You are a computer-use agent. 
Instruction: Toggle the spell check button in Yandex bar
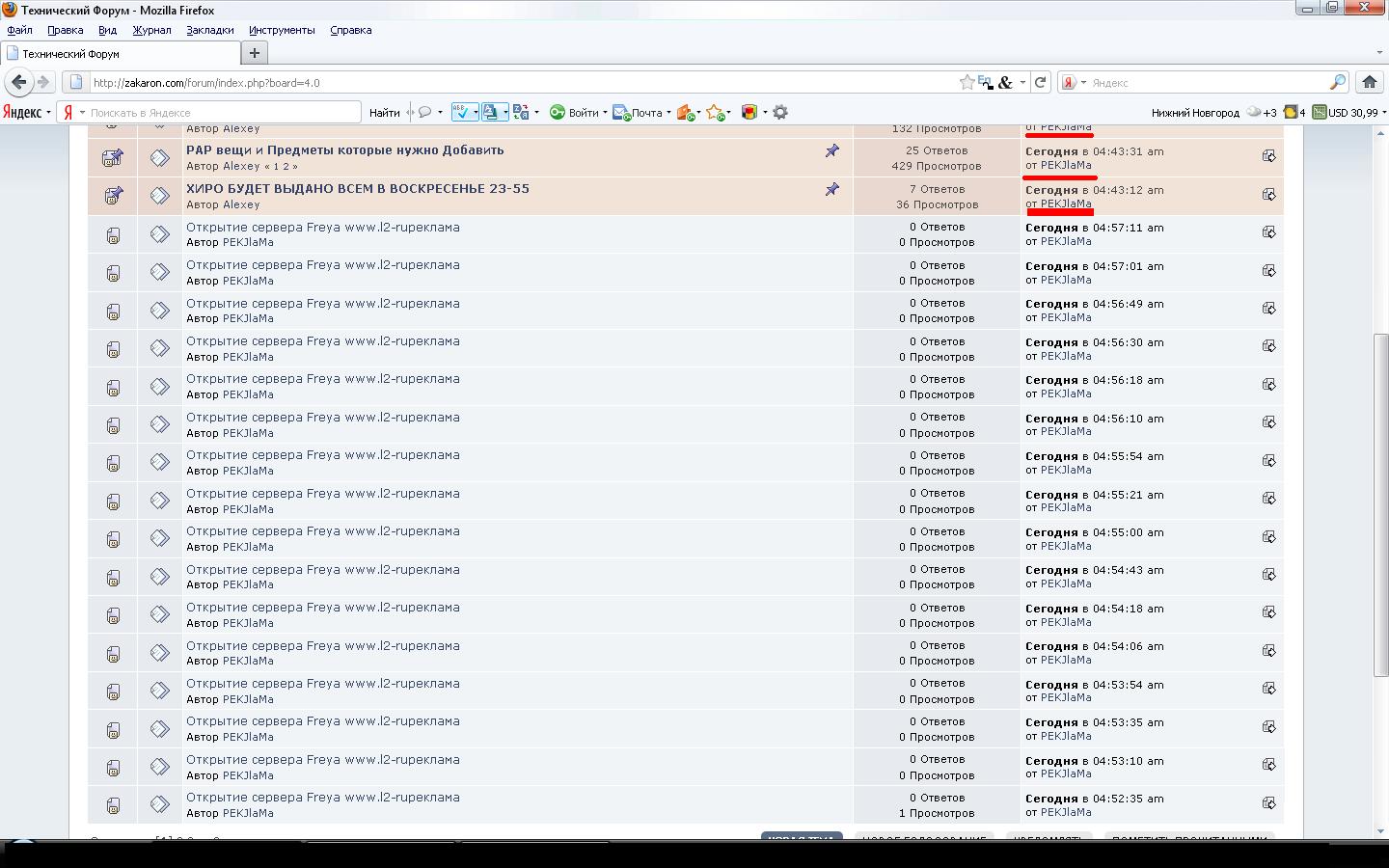461,113
